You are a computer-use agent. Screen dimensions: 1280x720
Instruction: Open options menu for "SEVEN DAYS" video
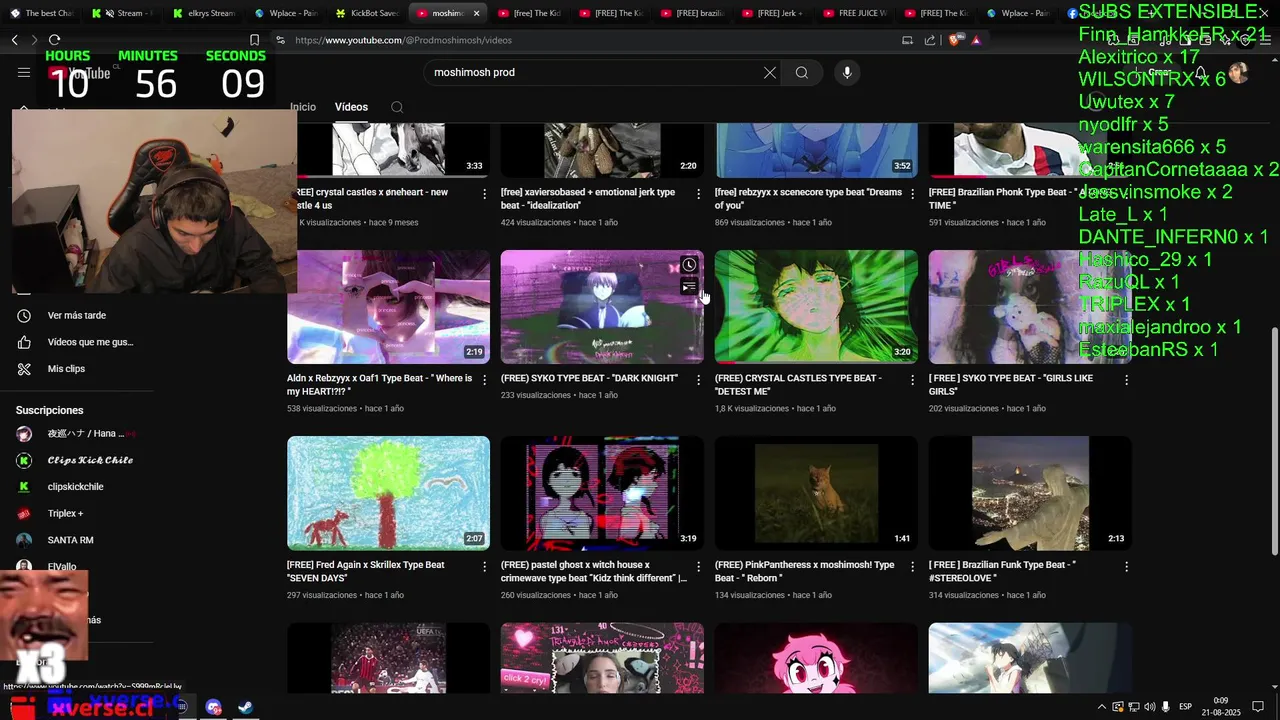pyautogui.click(x=485, y=566)
